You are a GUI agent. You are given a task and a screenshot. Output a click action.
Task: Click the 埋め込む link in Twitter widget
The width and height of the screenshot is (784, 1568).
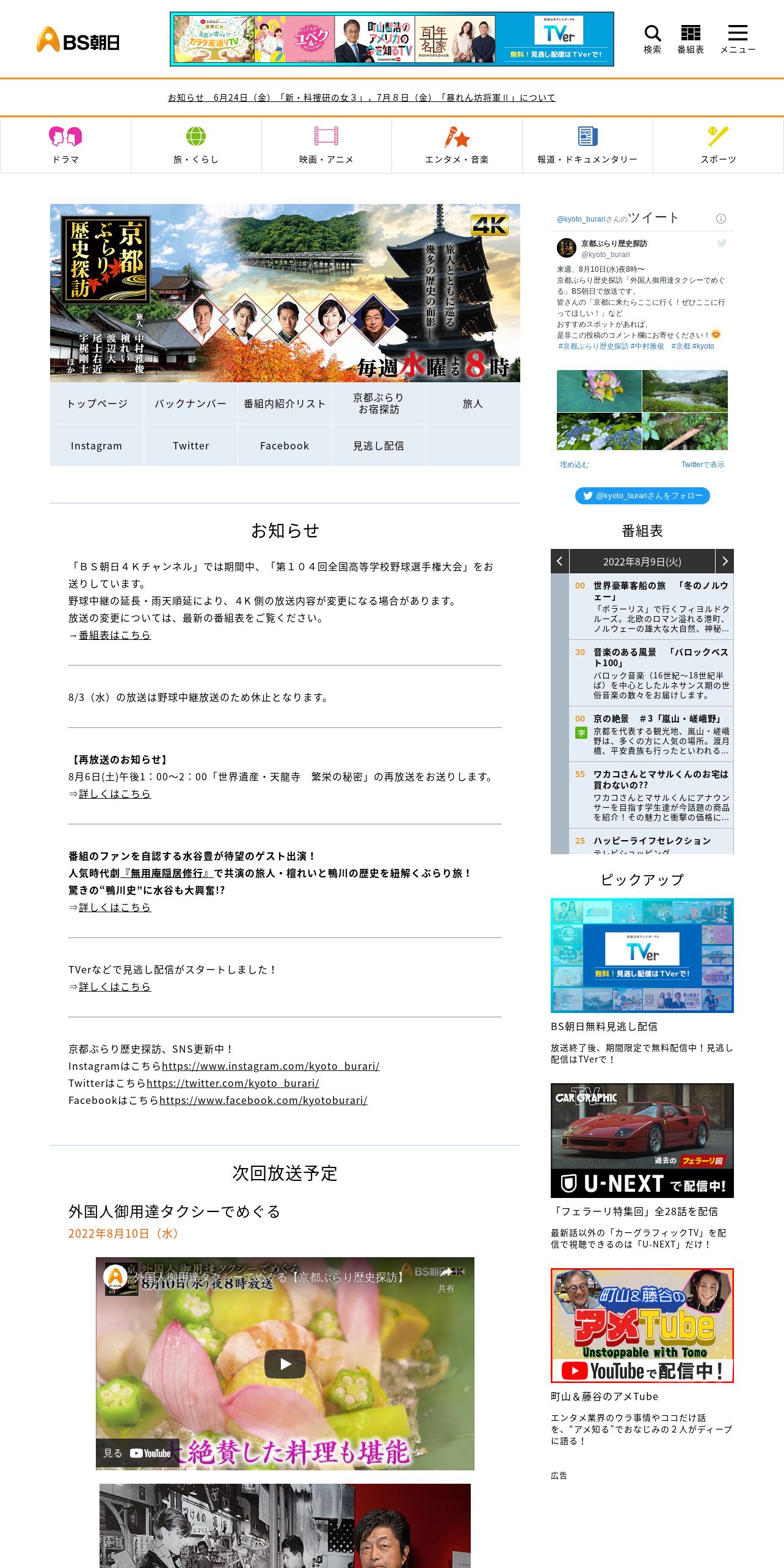[x=575, y=465]
